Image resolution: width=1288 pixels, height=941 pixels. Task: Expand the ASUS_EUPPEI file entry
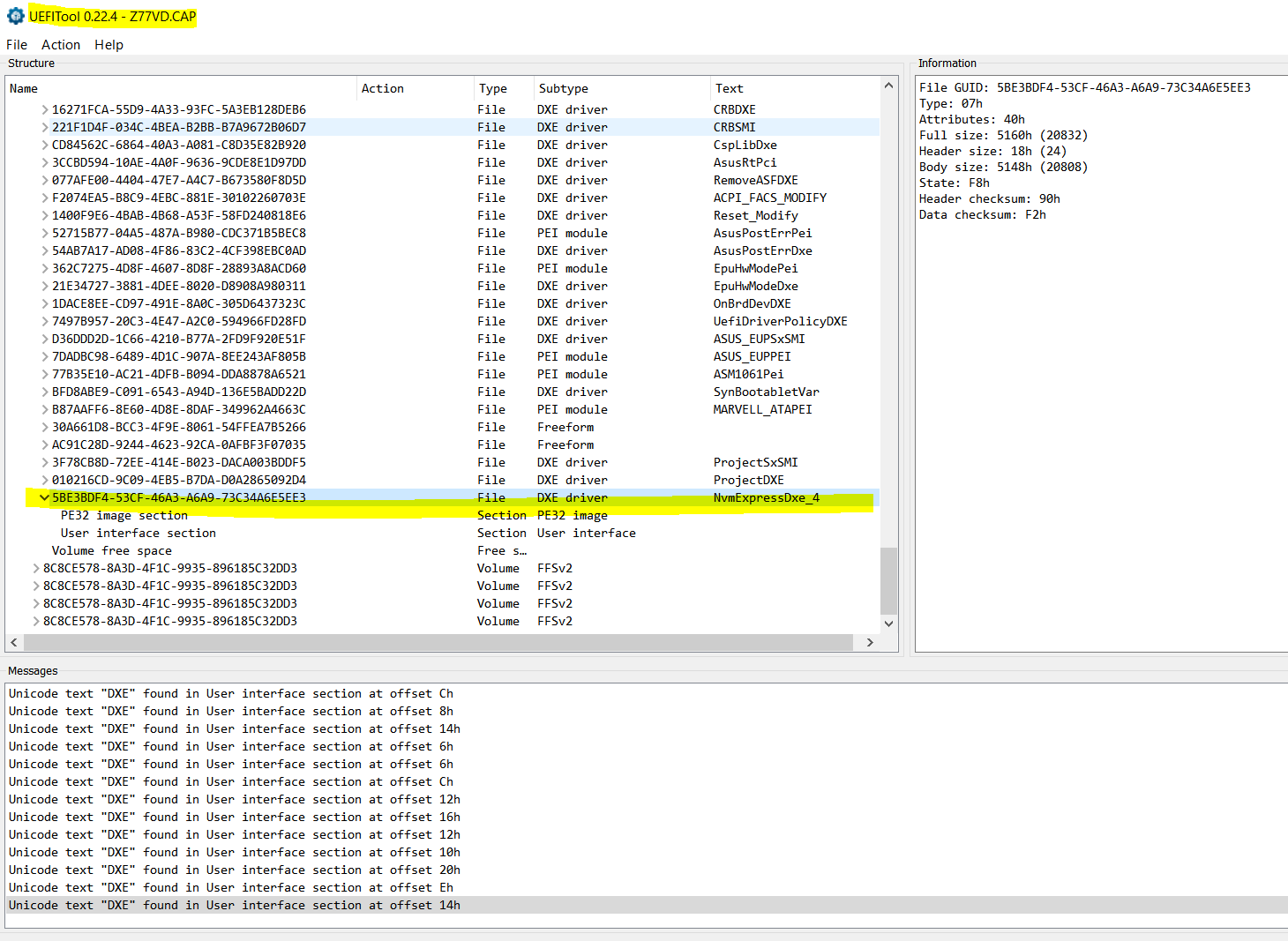pos(45,357)
